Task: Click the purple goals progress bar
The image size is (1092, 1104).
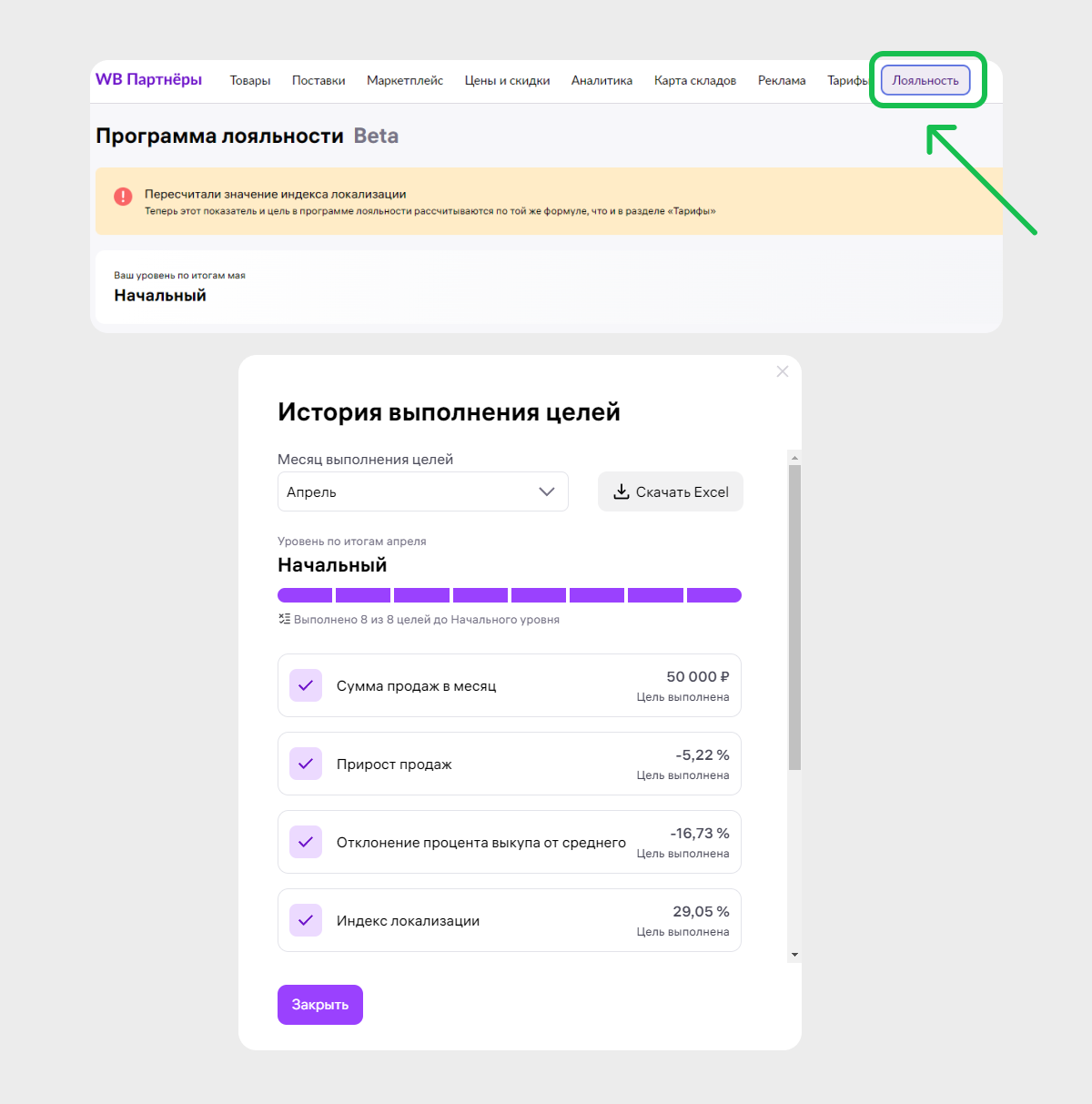Action: pos(510,595)
